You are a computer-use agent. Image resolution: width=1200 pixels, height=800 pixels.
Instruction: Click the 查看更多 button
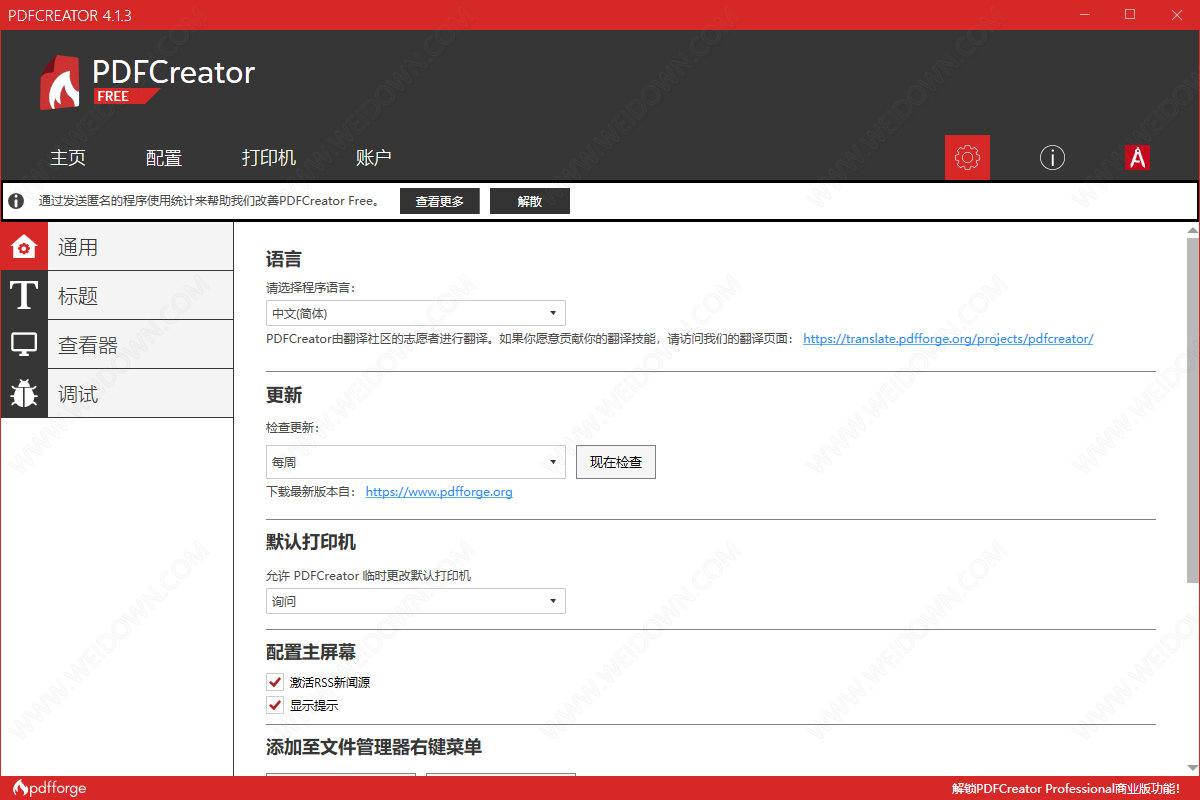(x=440, y=201)
